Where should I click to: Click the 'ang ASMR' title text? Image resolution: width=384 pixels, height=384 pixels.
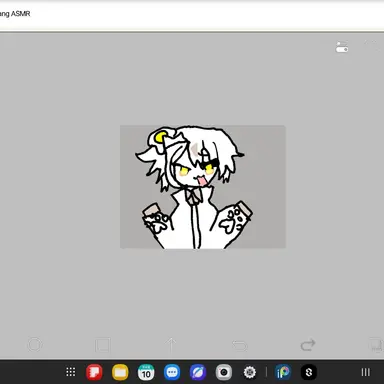(x=15, y=14)
